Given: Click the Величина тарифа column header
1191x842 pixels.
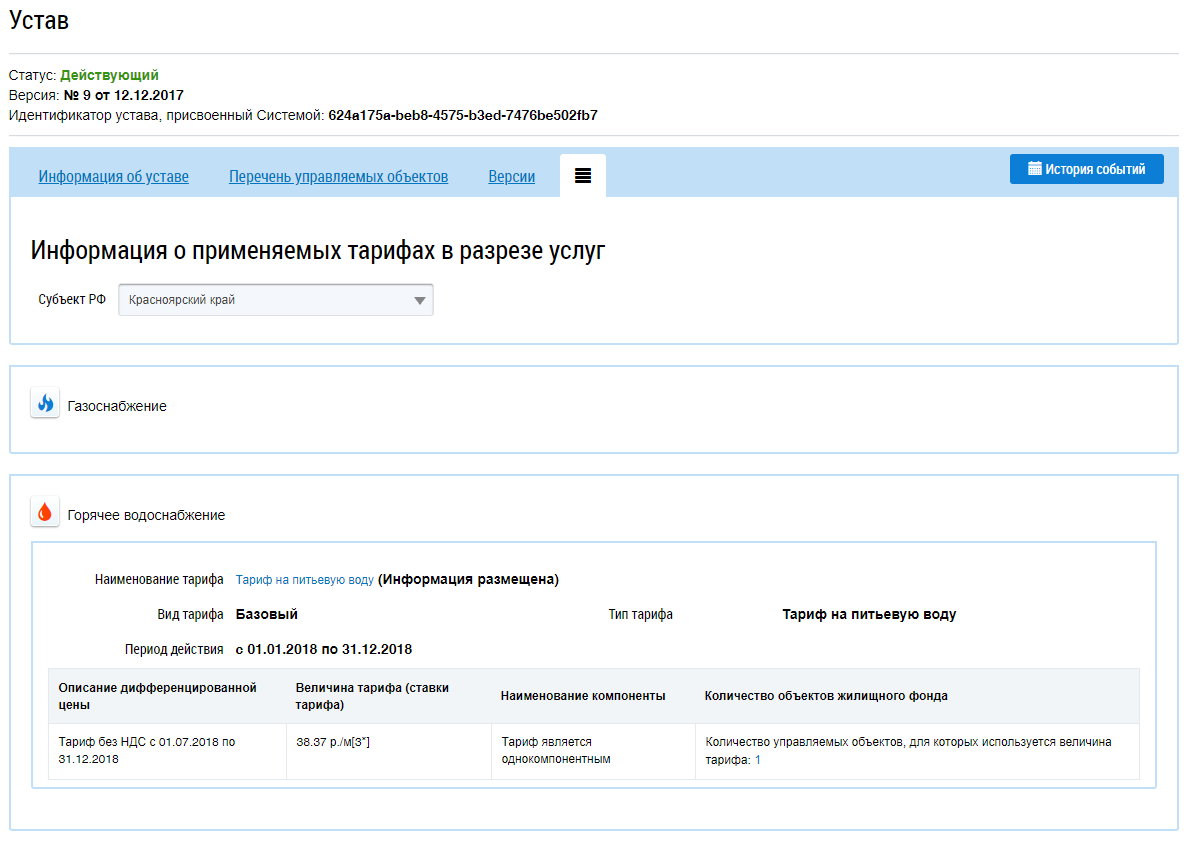Looking at the screenshot, I should (x=372, y=696).
